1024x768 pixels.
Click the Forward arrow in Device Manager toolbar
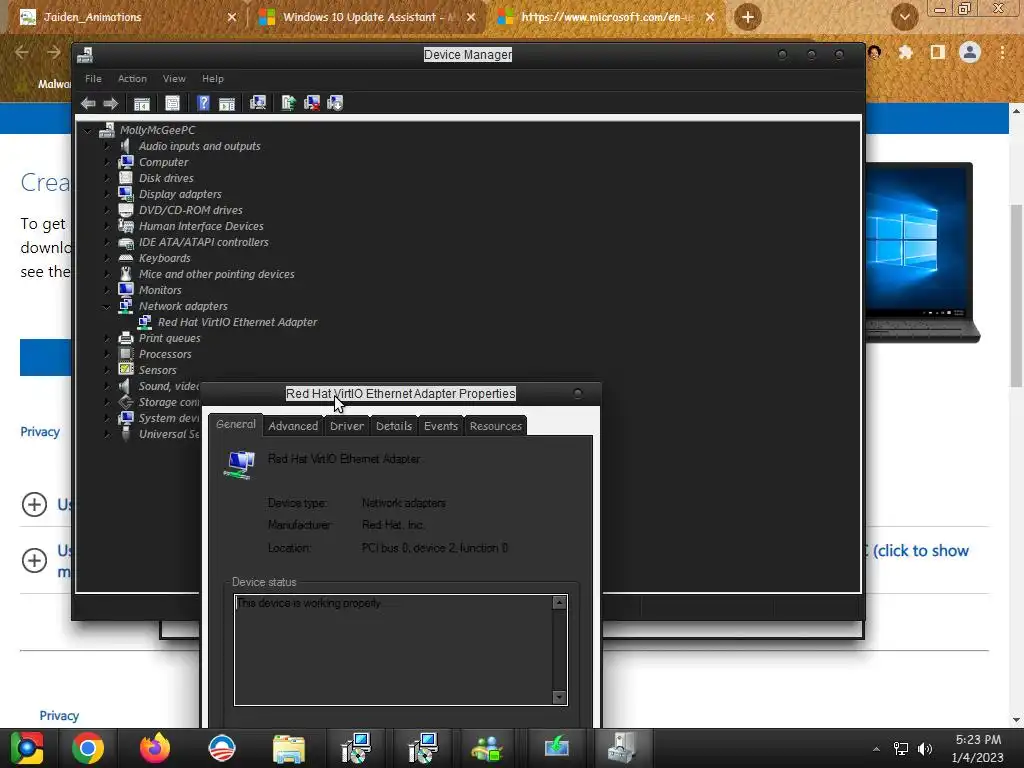tap(110, 103)
